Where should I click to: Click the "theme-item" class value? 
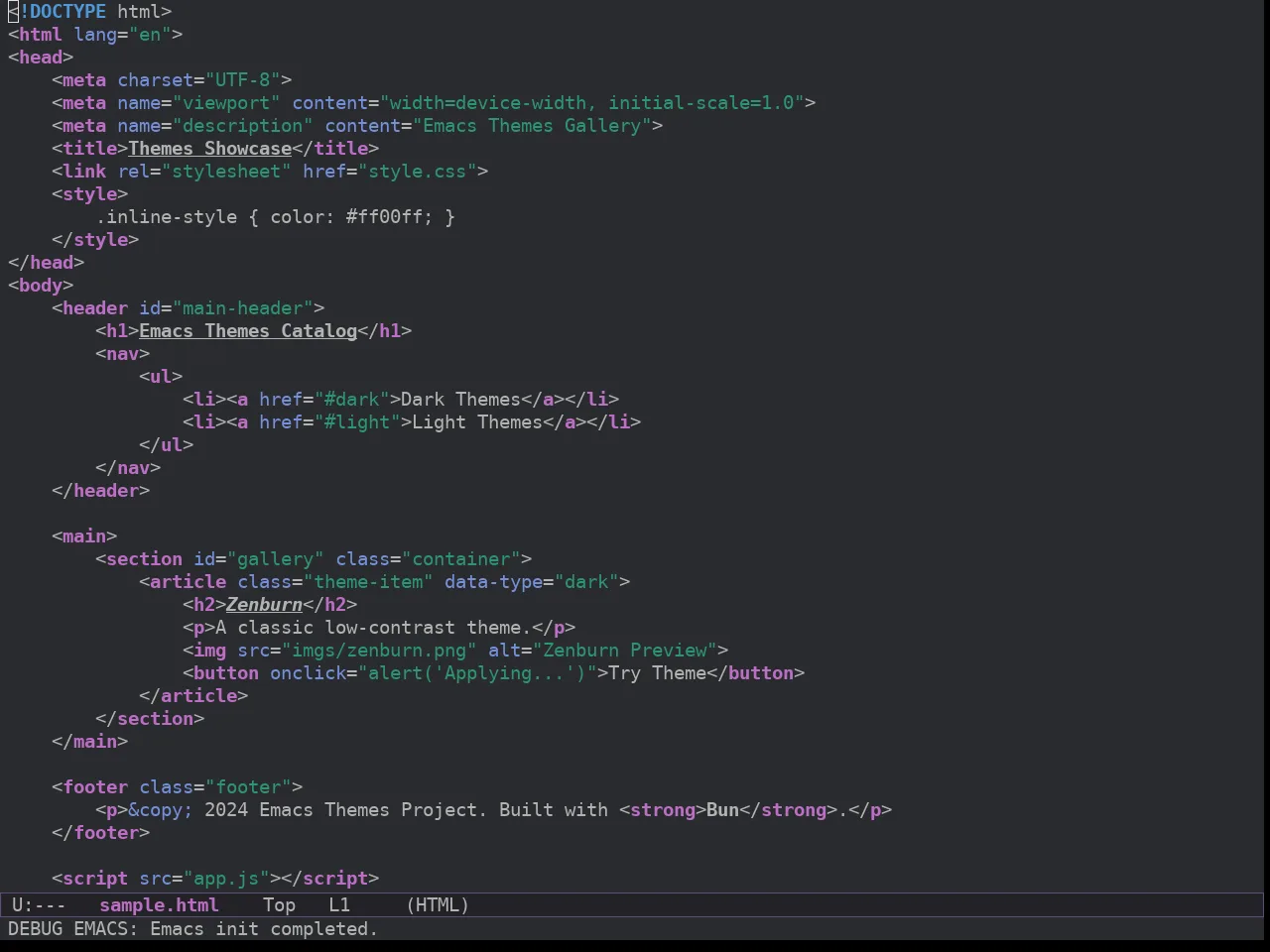[x=368, y=582]
